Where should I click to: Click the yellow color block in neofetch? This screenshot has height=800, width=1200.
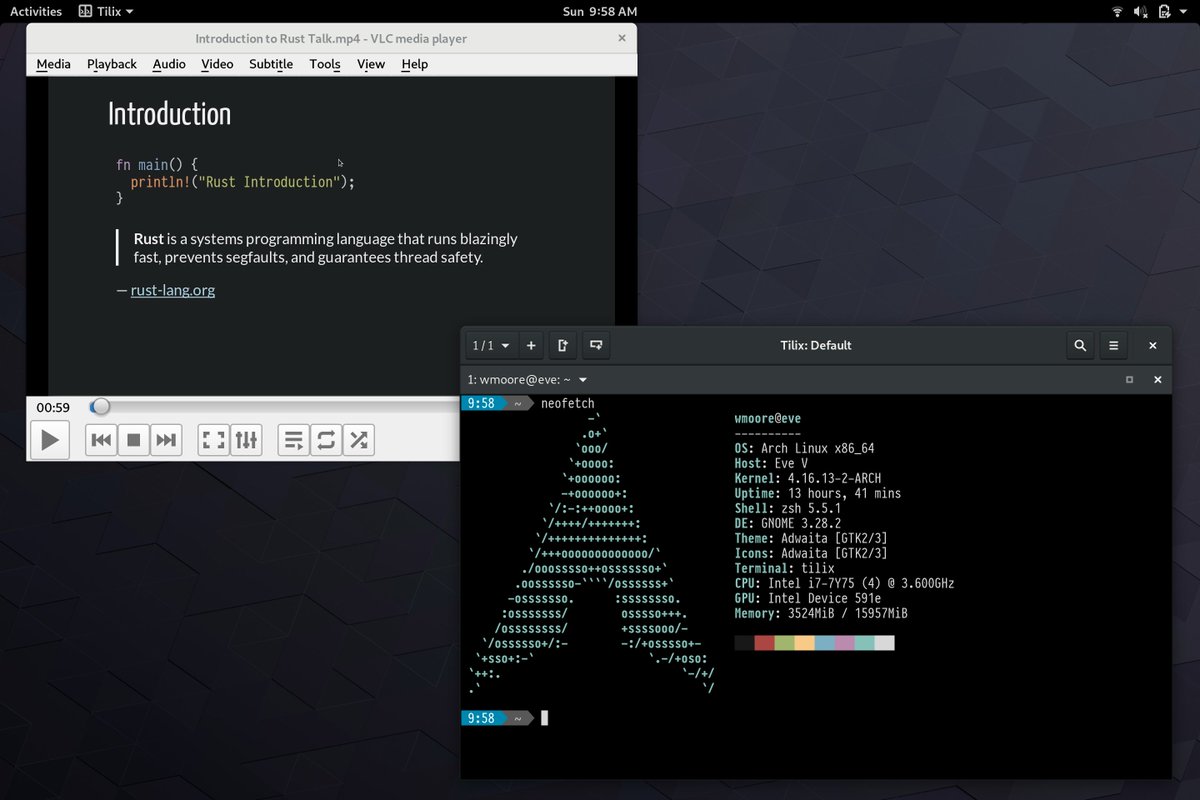(x=805, y=643)
